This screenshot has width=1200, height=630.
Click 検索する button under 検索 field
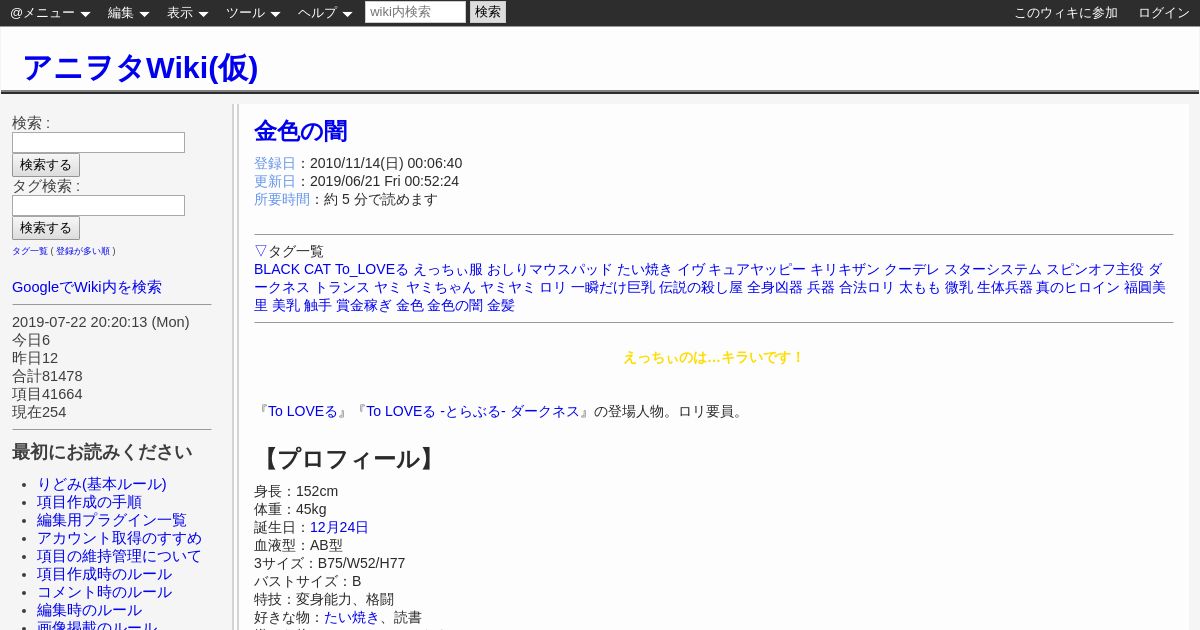[46, 165]
